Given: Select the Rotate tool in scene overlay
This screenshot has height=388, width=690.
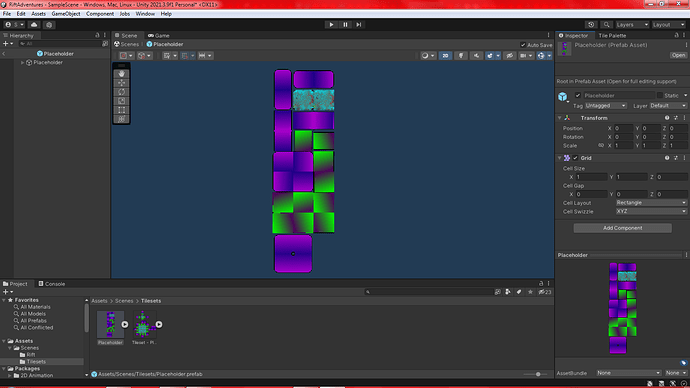Looking at the screenshot, I should coord(121,92).
